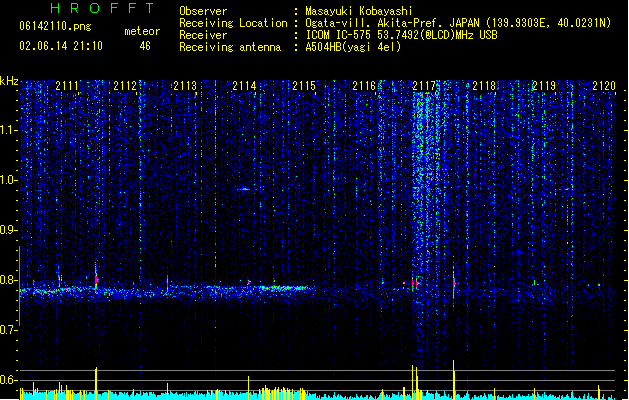Click the 2112 time marker

pyautogui.click(x=125, y=86)
